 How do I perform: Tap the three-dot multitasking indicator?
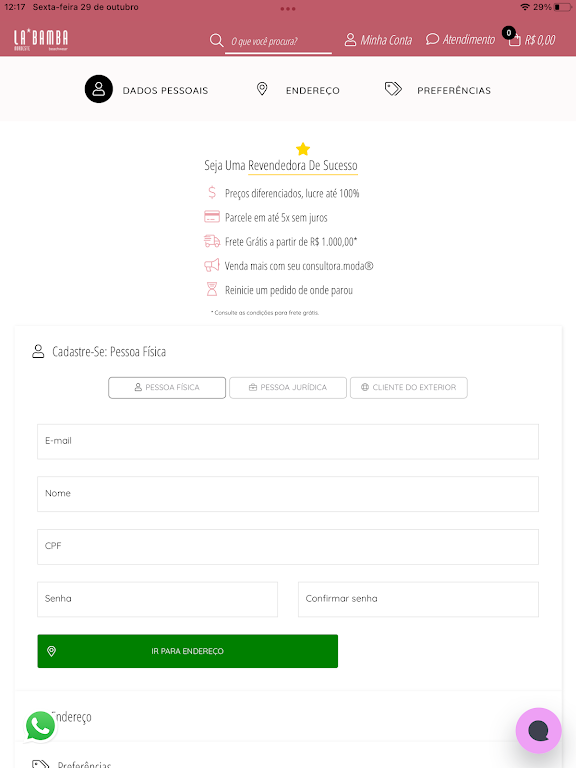(288, 9)
